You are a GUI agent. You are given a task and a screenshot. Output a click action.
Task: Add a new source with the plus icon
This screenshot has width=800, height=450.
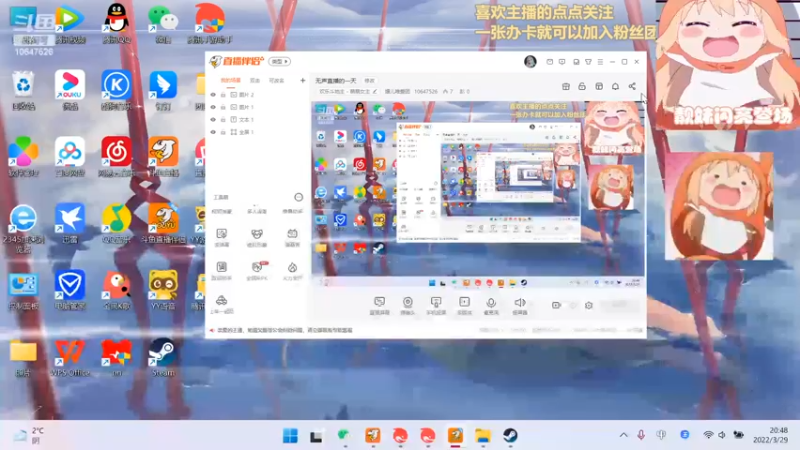point(303,81)
